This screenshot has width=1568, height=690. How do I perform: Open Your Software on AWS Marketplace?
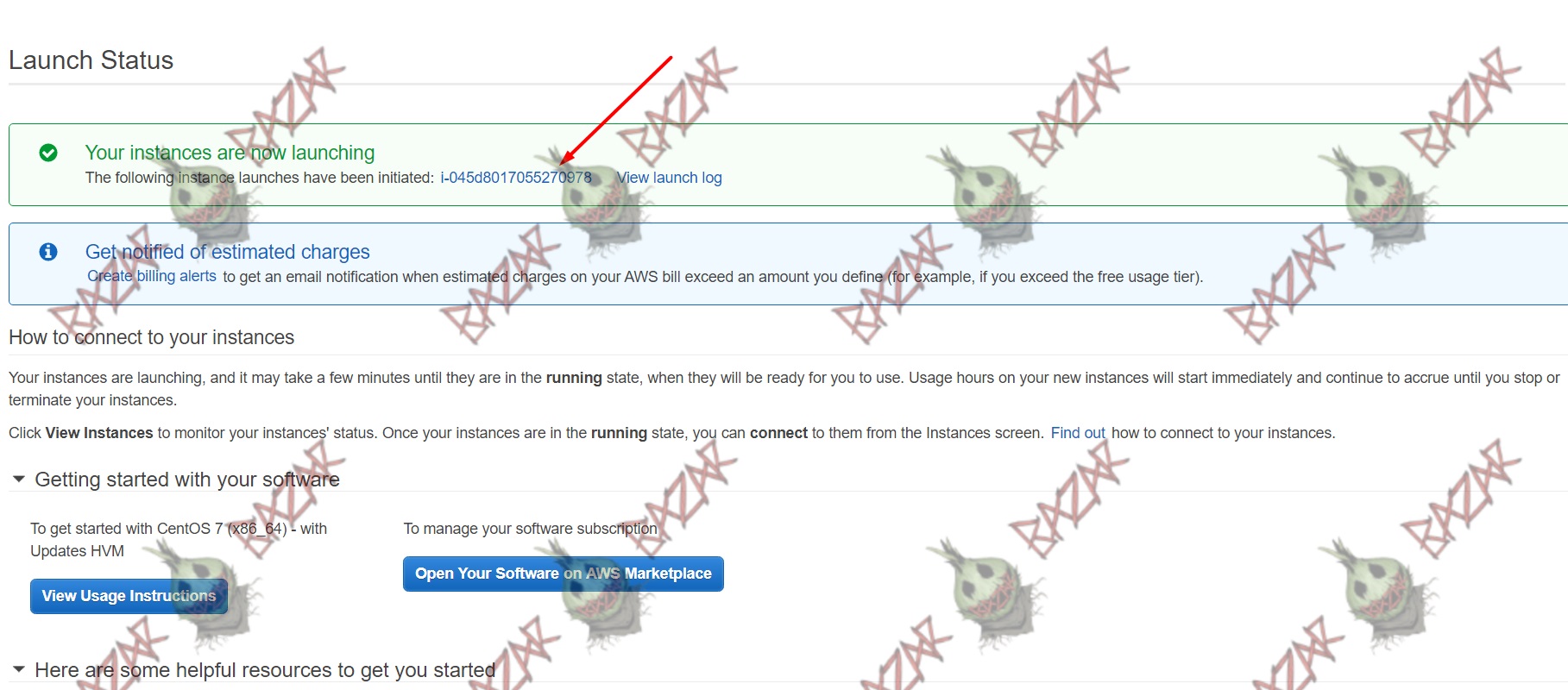[564, 574]
